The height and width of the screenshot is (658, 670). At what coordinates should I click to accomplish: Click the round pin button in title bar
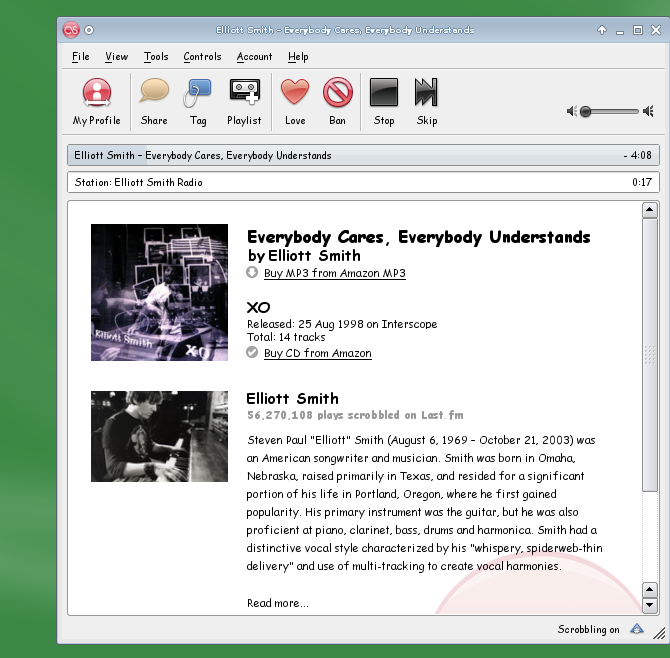[x=89, y=30]
